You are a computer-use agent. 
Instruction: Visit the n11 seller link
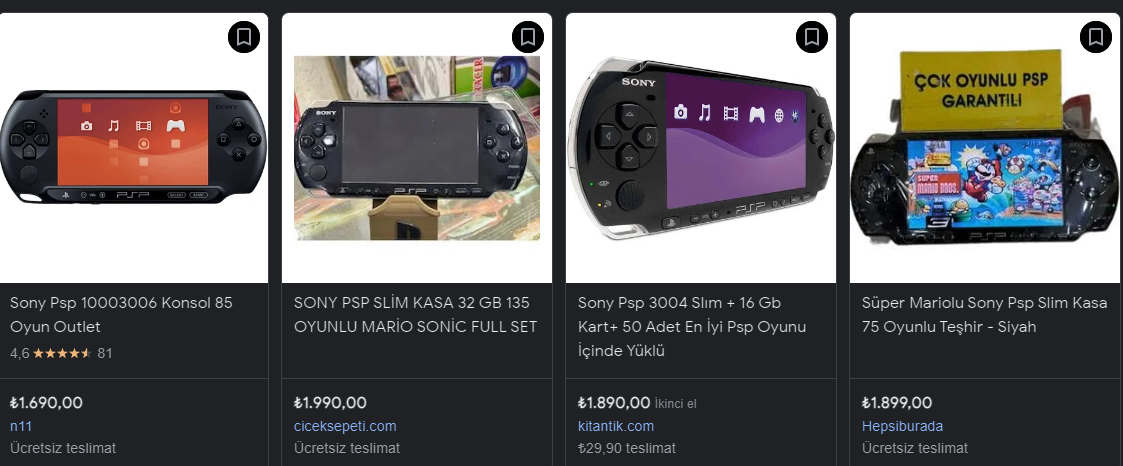21,426
